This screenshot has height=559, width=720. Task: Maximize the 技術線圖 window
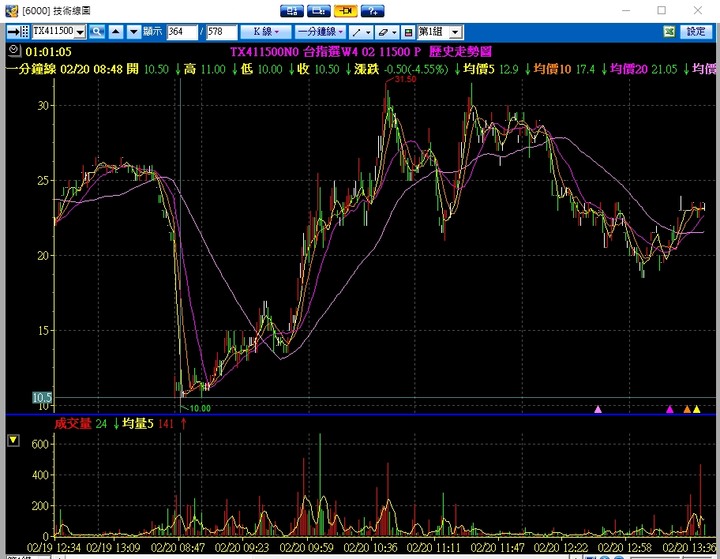(x=661, y=10)
